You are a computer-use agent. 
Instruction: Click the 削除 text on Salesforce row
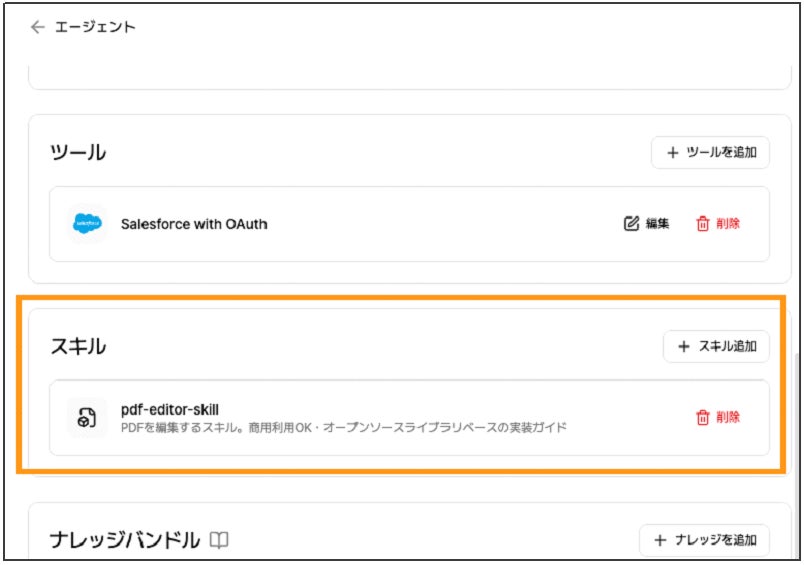click(728, 224)
